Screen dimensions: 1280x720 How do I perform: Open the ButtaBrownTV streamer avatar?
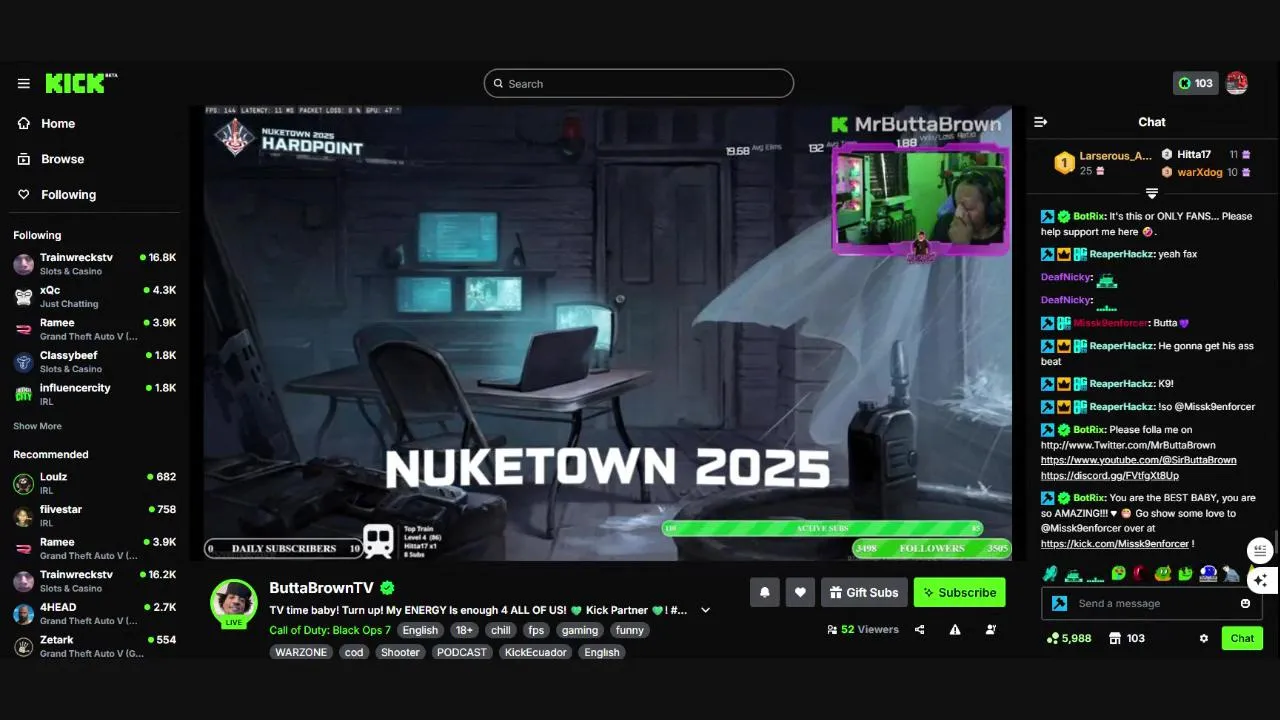(x=234, y=603)
